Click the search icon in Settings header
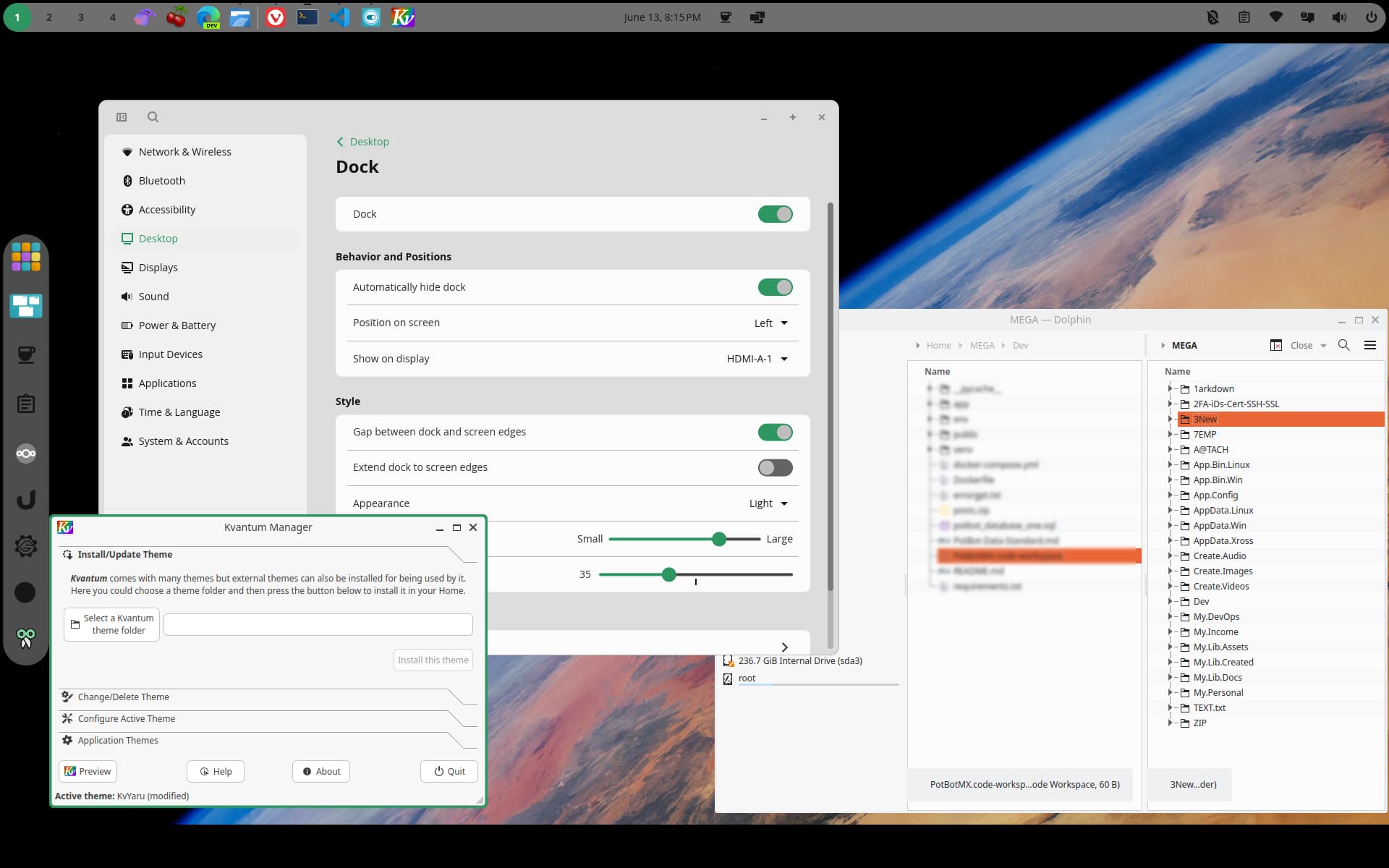Viewport: 1389px width, 868px height. point(153,117)
